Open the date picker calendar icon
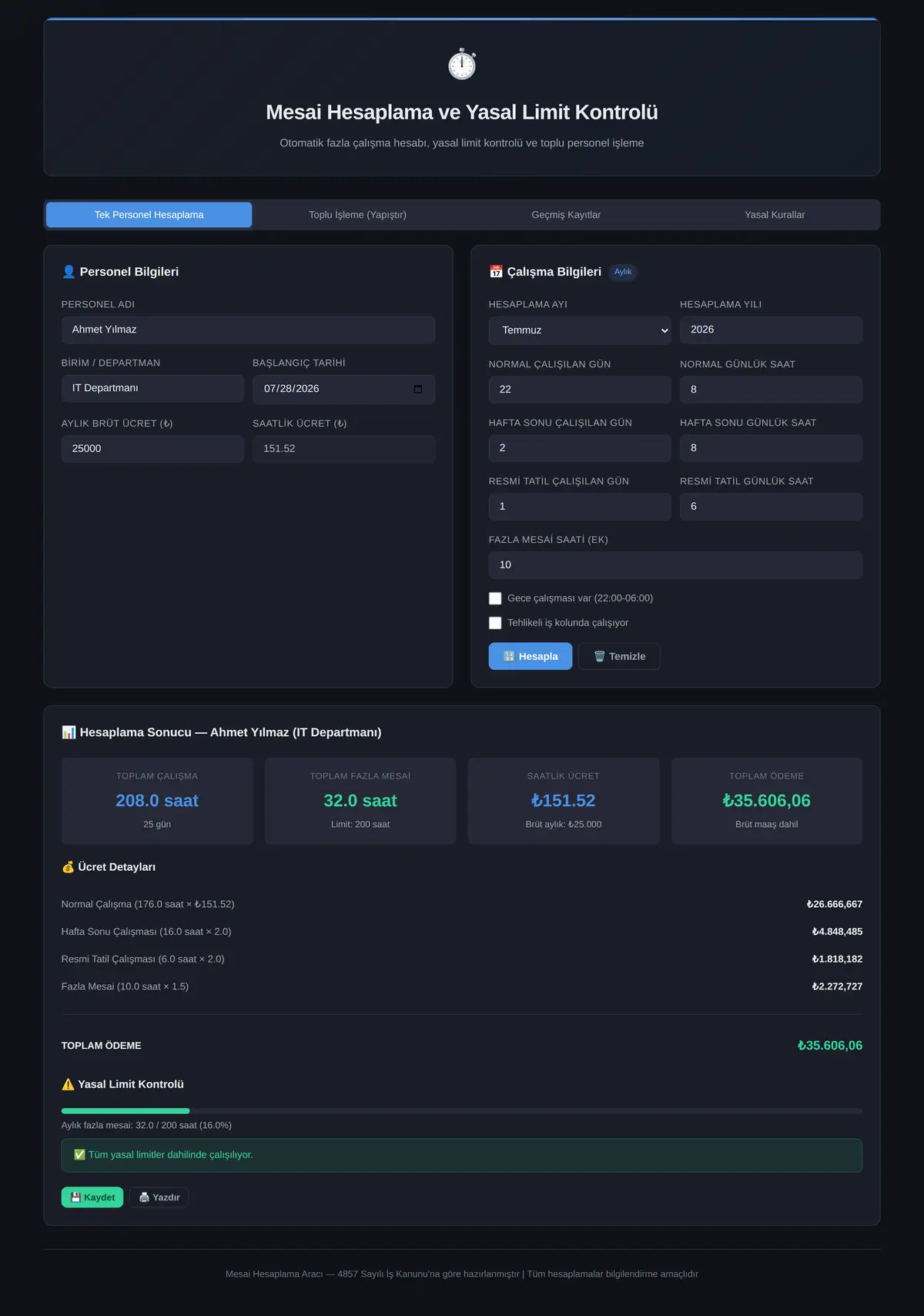 (x=418, y=389)
